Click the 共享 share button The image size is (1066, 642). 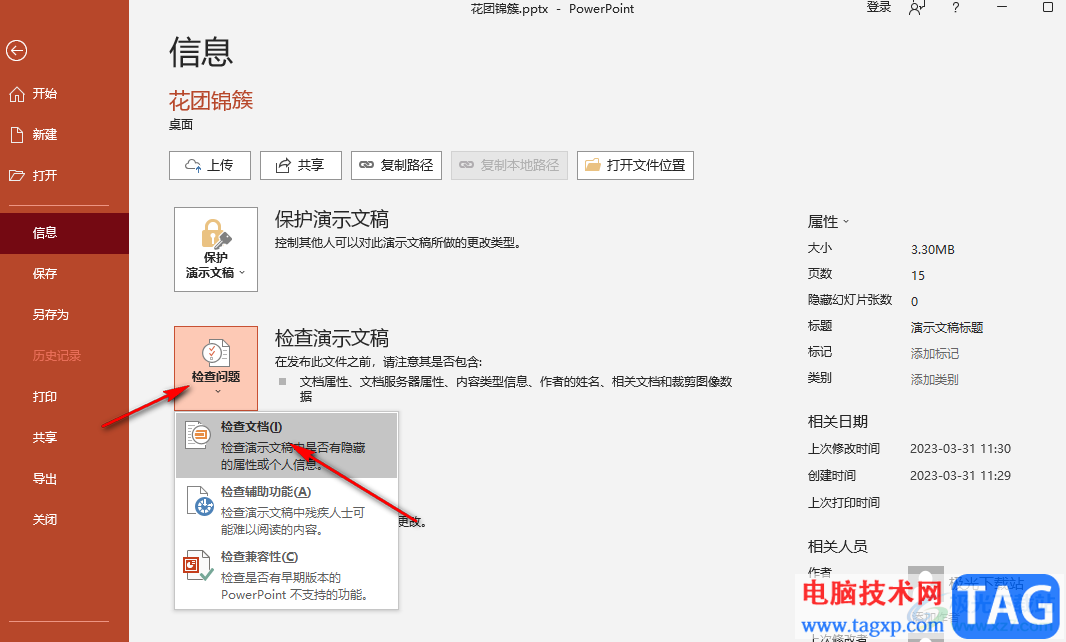[x=300, y=165]
